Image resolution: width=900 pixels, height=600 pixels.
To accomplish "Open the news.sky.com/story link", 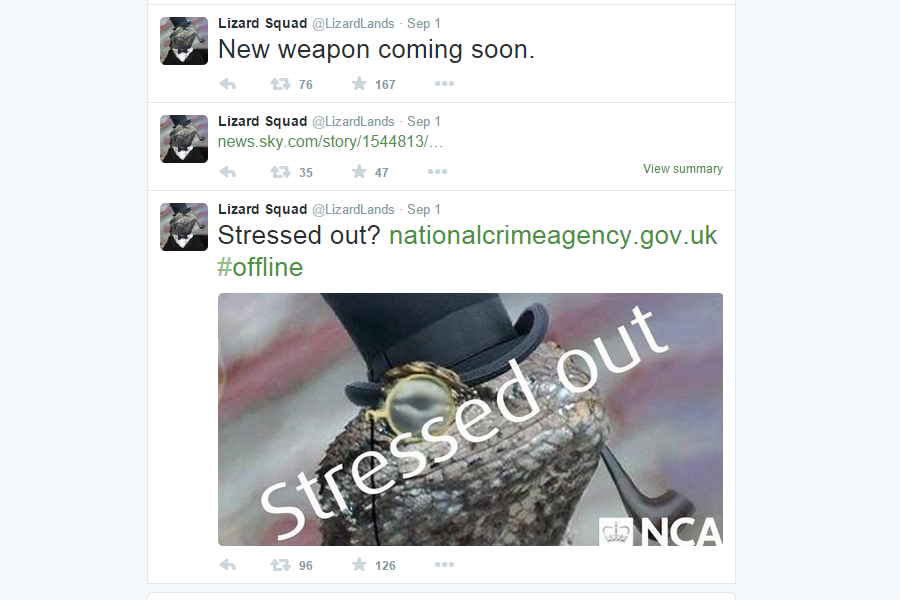I will [330, 141].
